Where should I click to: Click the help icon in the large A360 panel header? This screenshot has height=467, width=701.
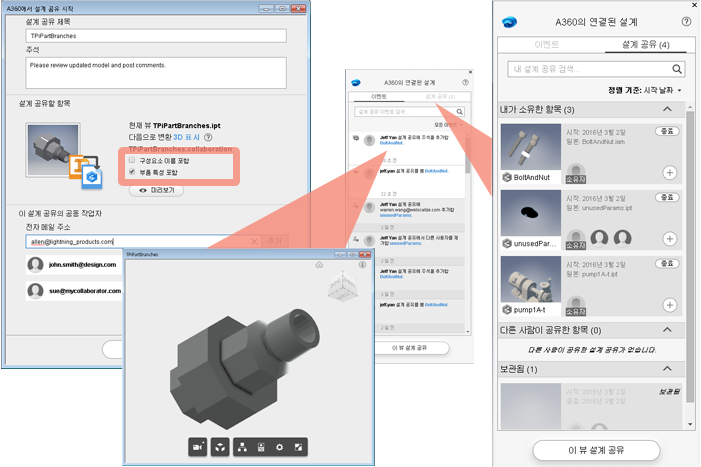[x=686, y=21]
